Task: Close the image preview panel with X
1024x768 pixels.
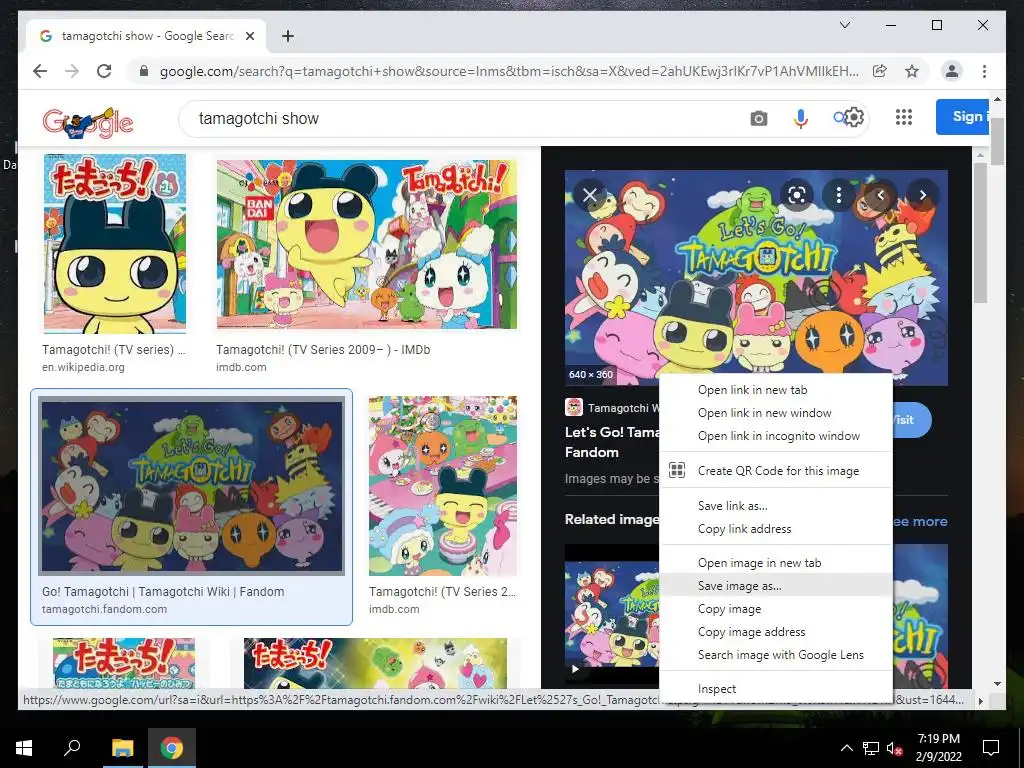Action: (x=589, y=195)
